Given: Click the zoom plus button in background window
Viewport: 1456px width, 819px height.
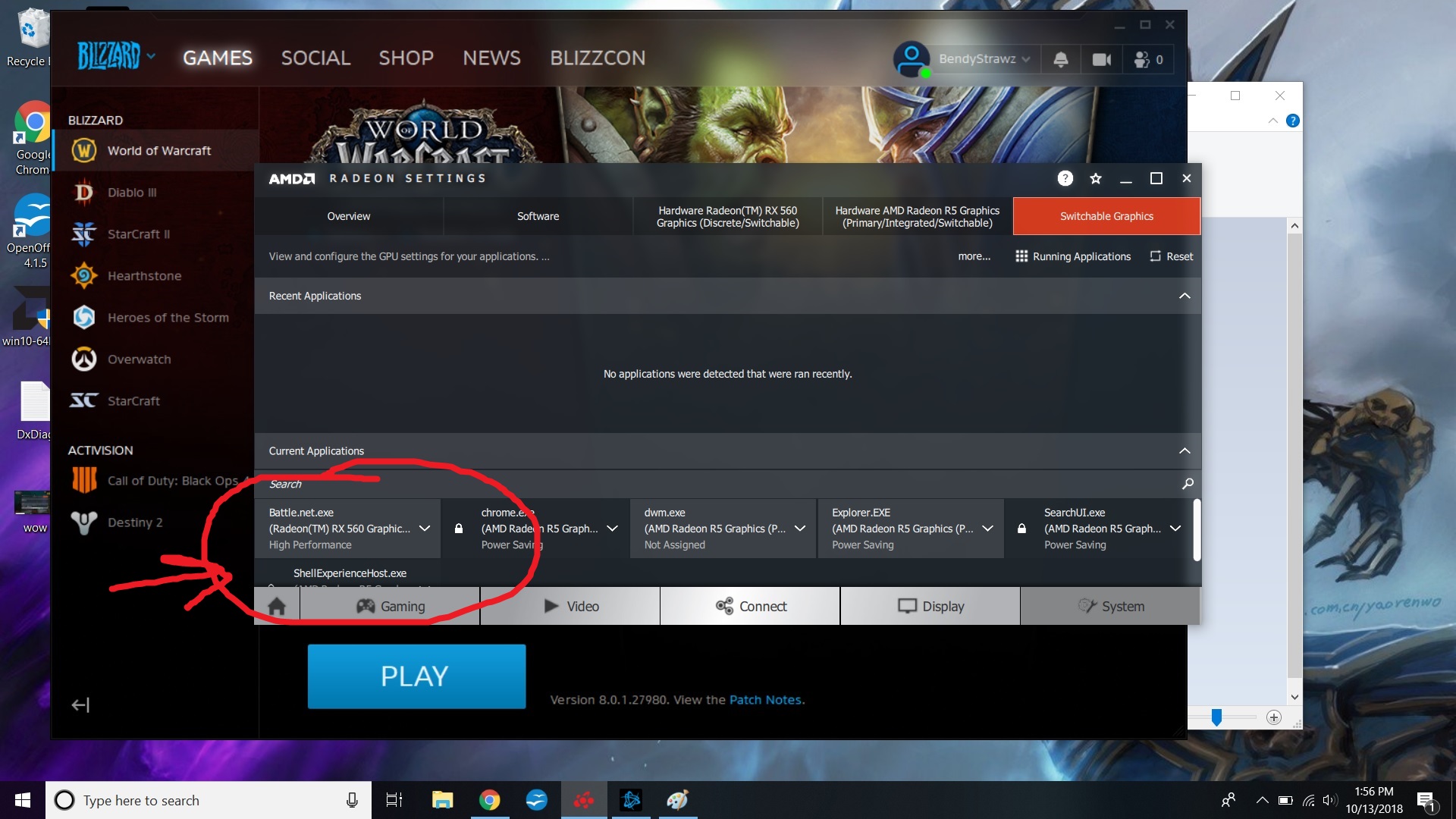Looking at the screenshot, I should 1274,717.
